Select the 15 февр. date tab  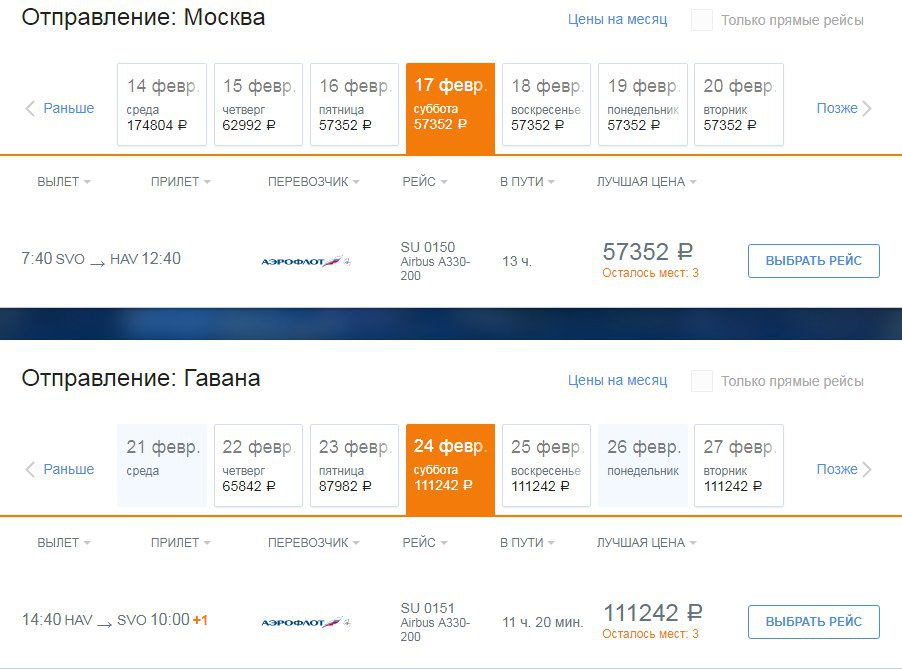click(x=258, y=104)
